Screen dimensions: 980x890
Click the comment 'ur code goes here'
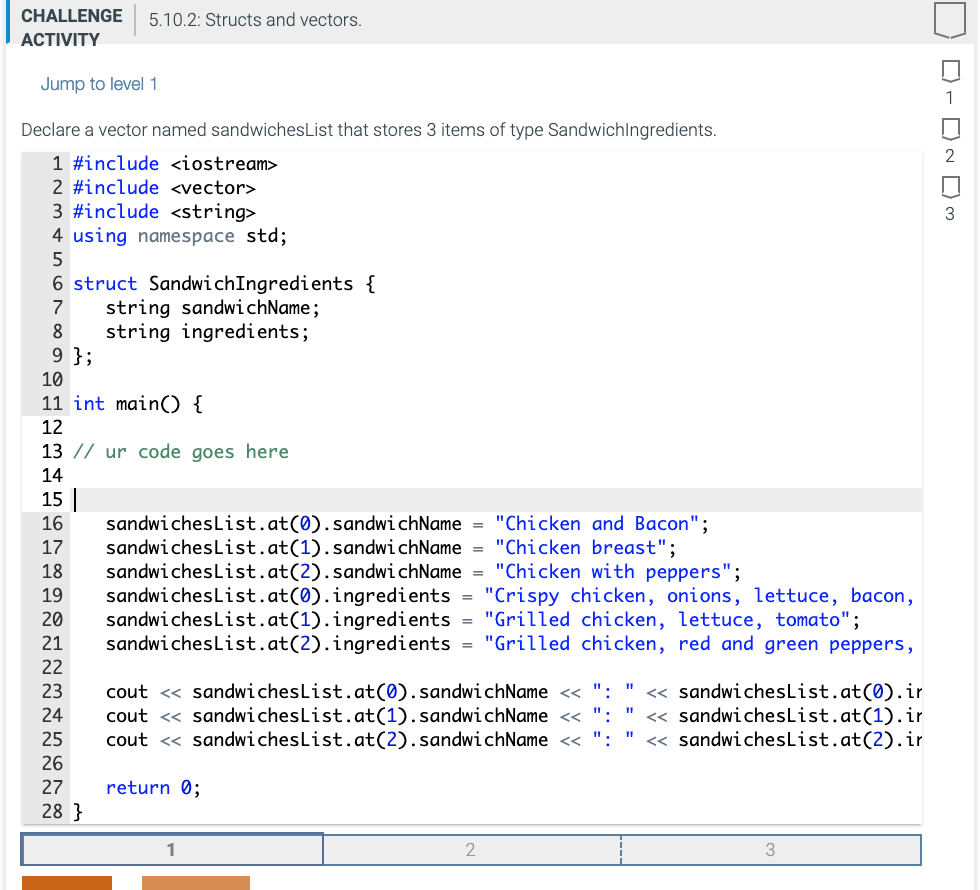(181, 451)
